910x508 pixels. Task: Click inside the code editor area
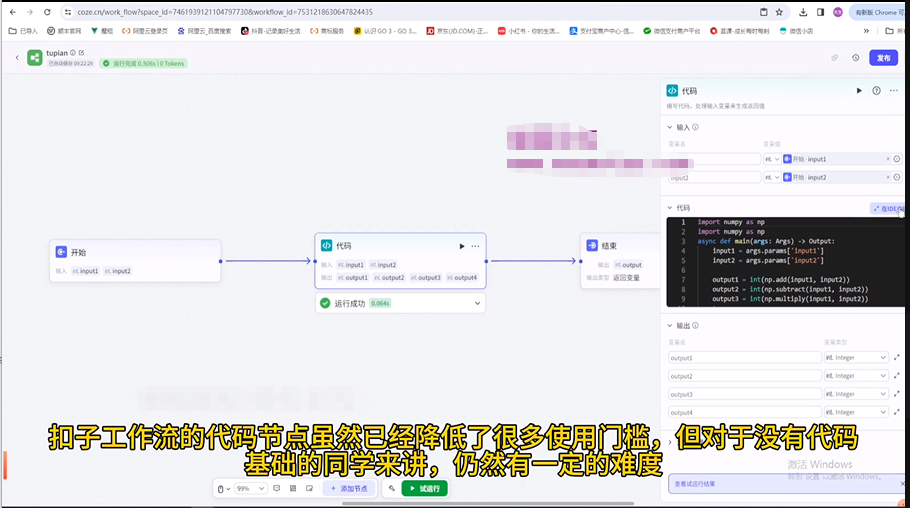[x=785, y=262]
